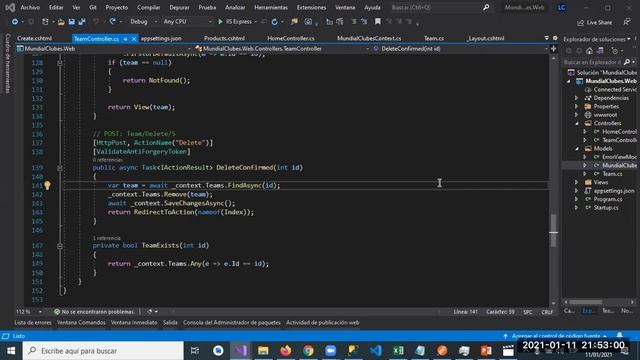This screenshot has width=640, height=360.
Task: Switch to the appsettings.json tab
Action: pyautogui.click(x=161, y=38)
